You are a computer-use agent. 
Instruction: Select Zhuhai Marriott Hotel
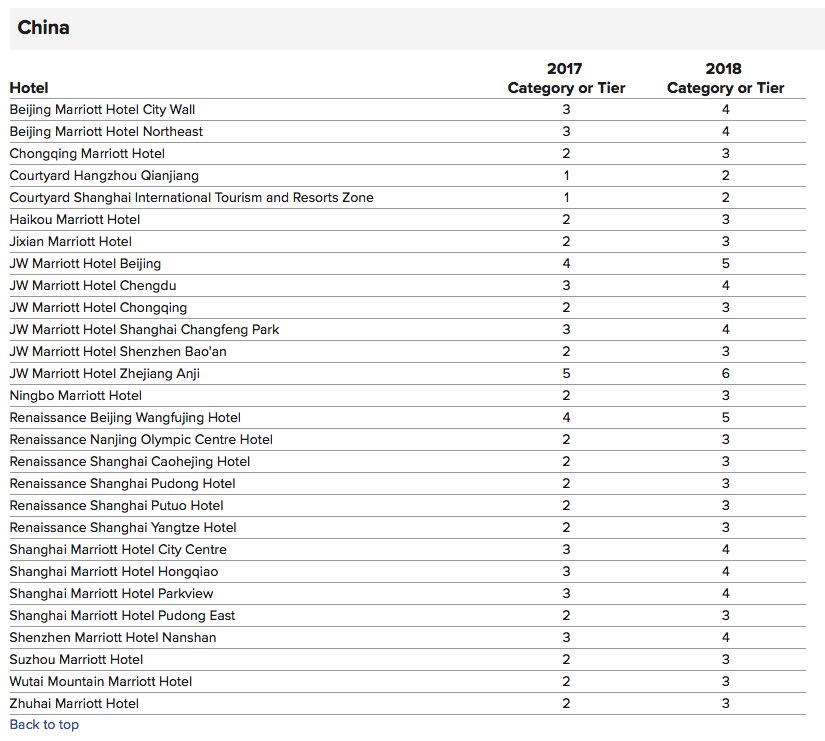point(74,704)
